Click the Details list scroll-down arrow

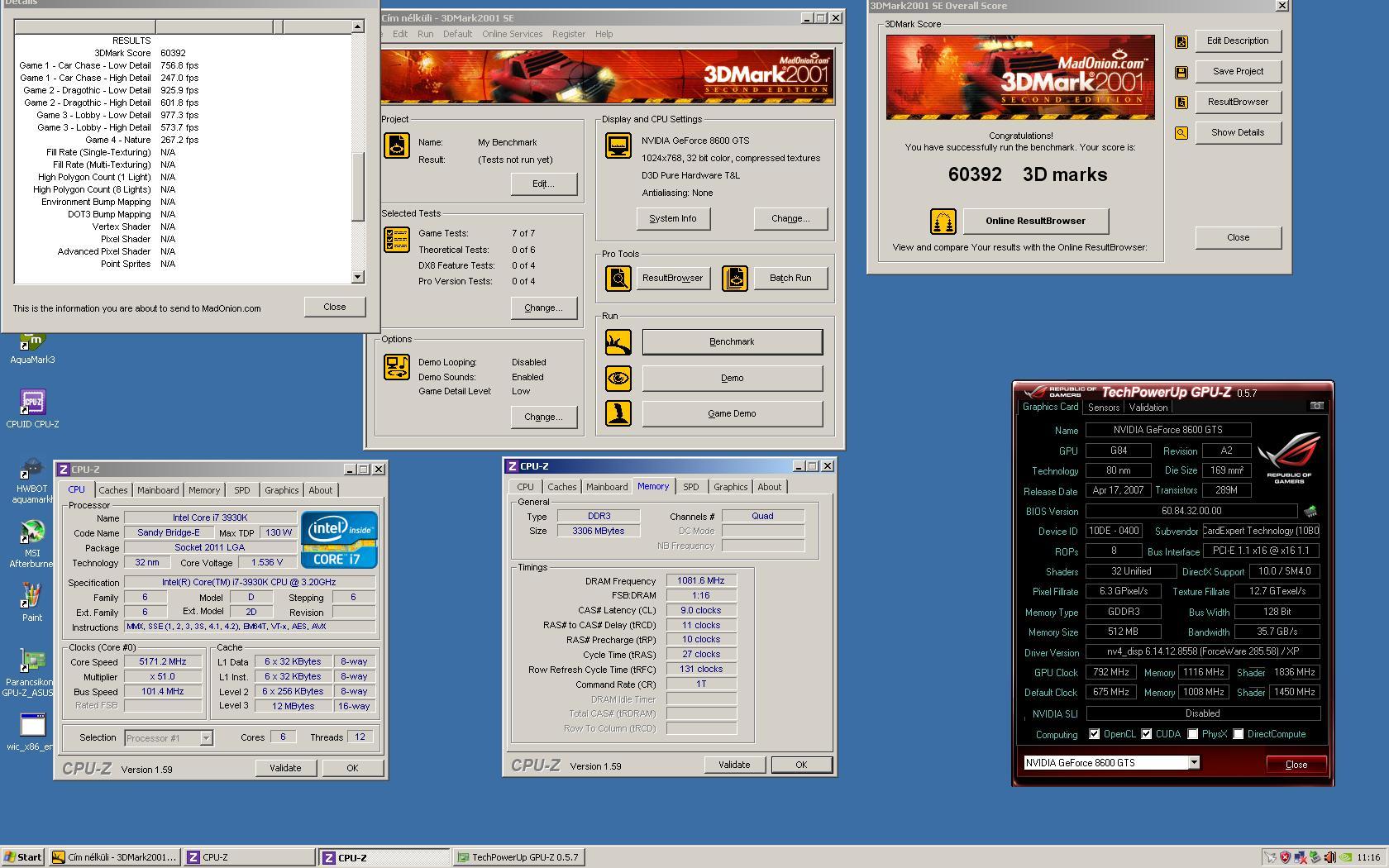click(358, 278)
